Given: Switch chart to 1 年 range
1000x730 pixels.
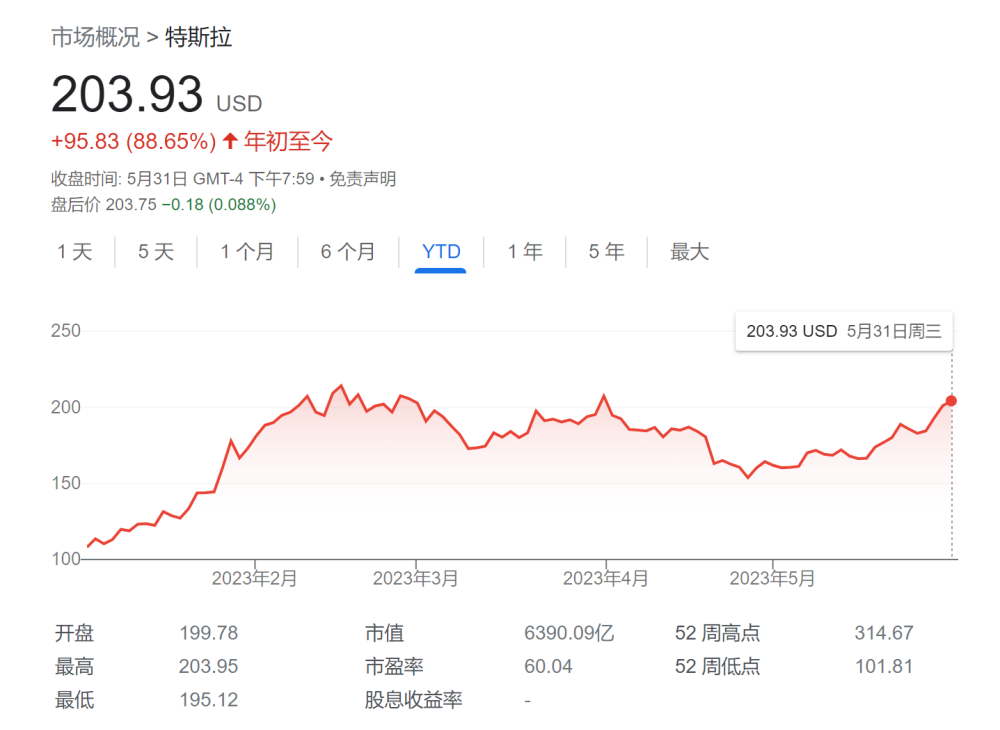Looking at the screenshot, I should point(525,252).
